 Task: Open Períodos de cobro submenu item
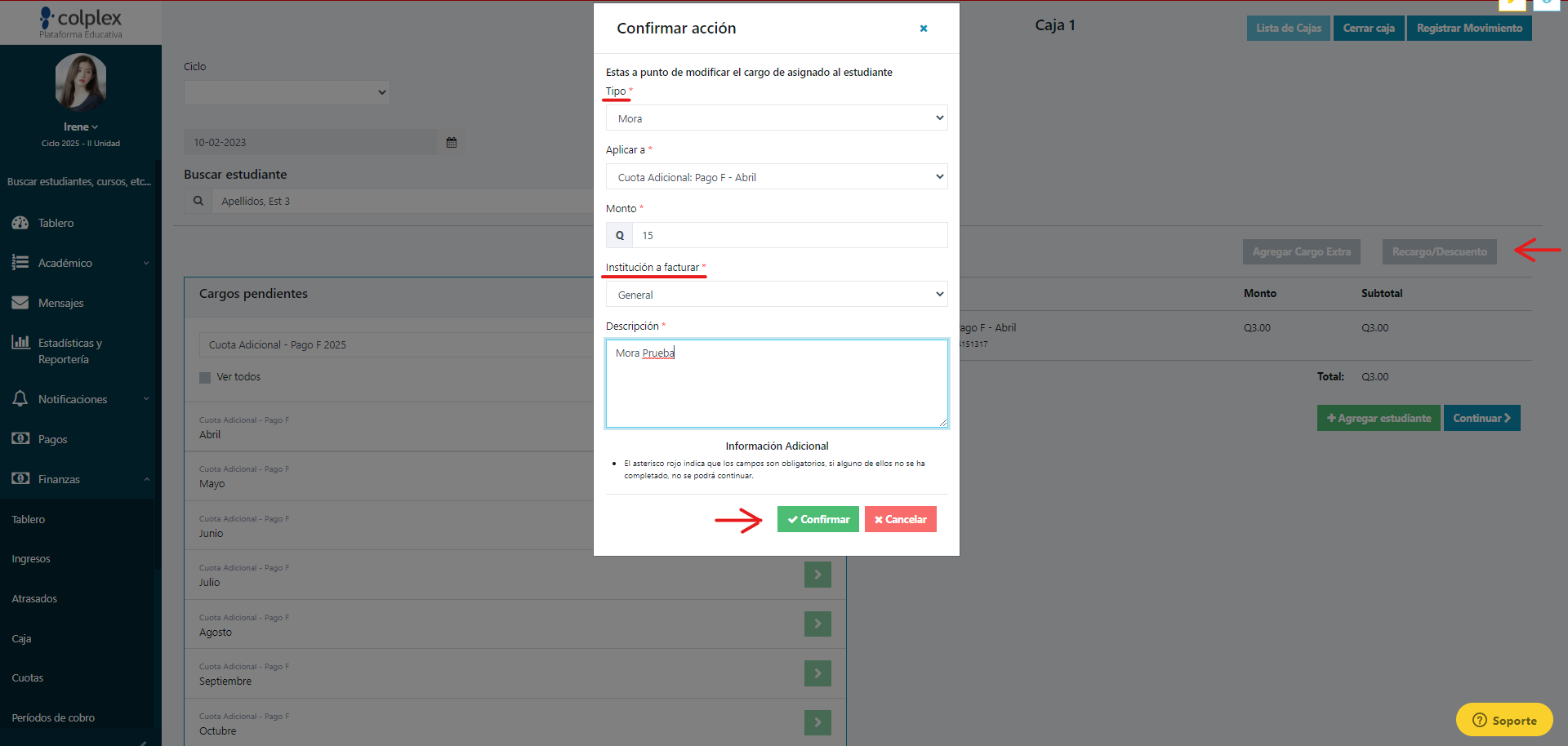(53, 718)
